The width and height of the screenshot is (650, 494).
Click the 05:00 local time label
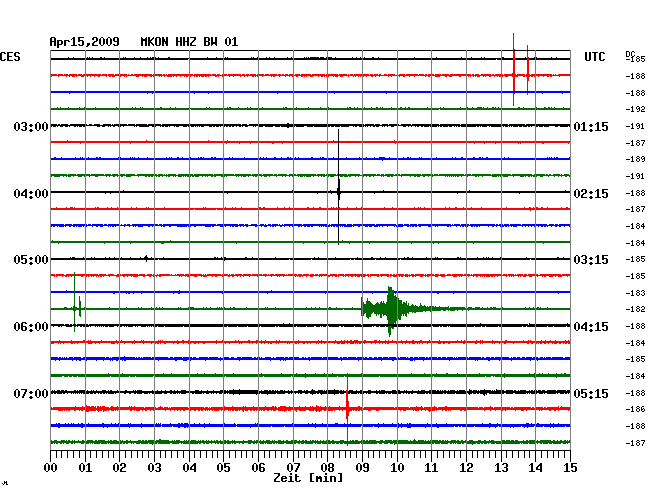pos(31,260)
